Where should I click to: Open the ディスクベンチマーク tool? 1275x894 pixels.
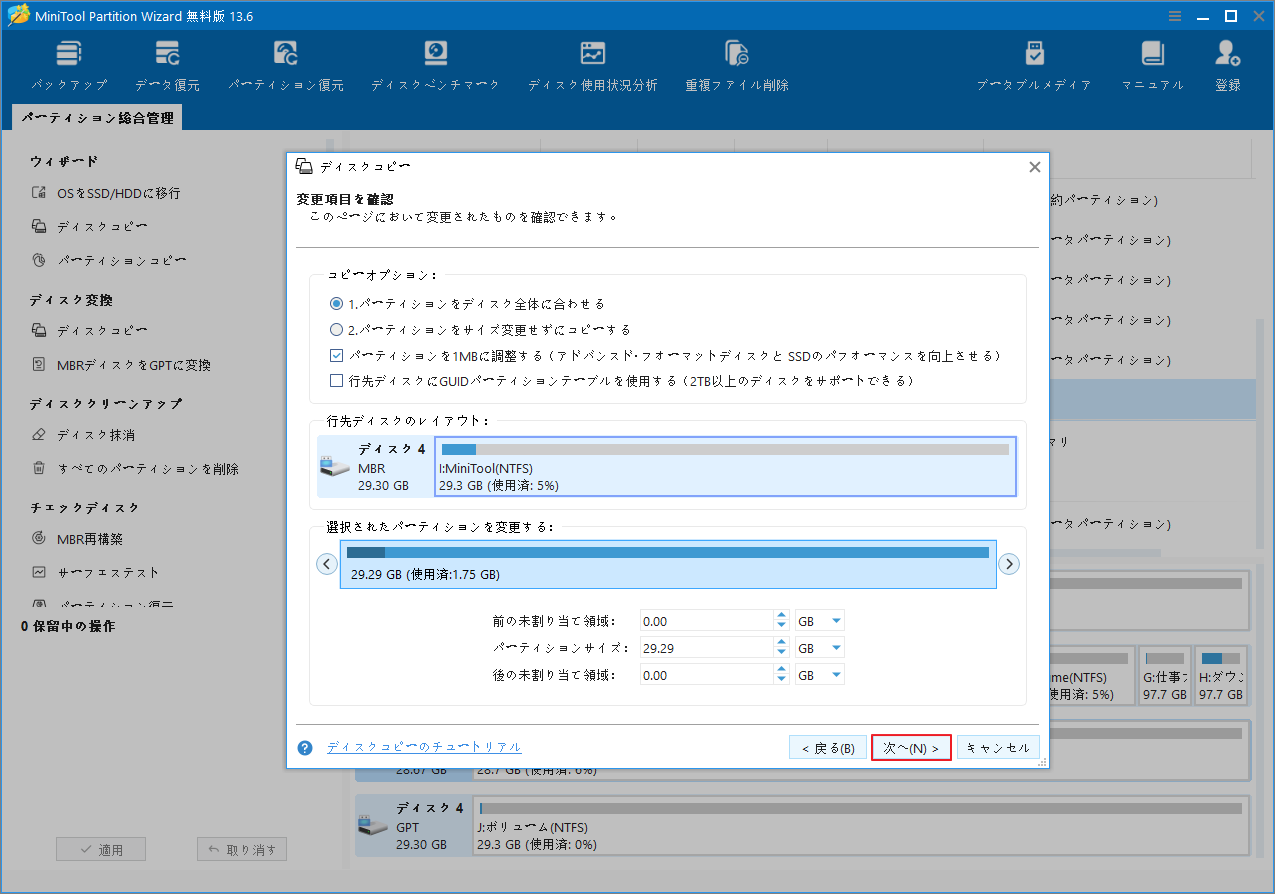[435, 62]
